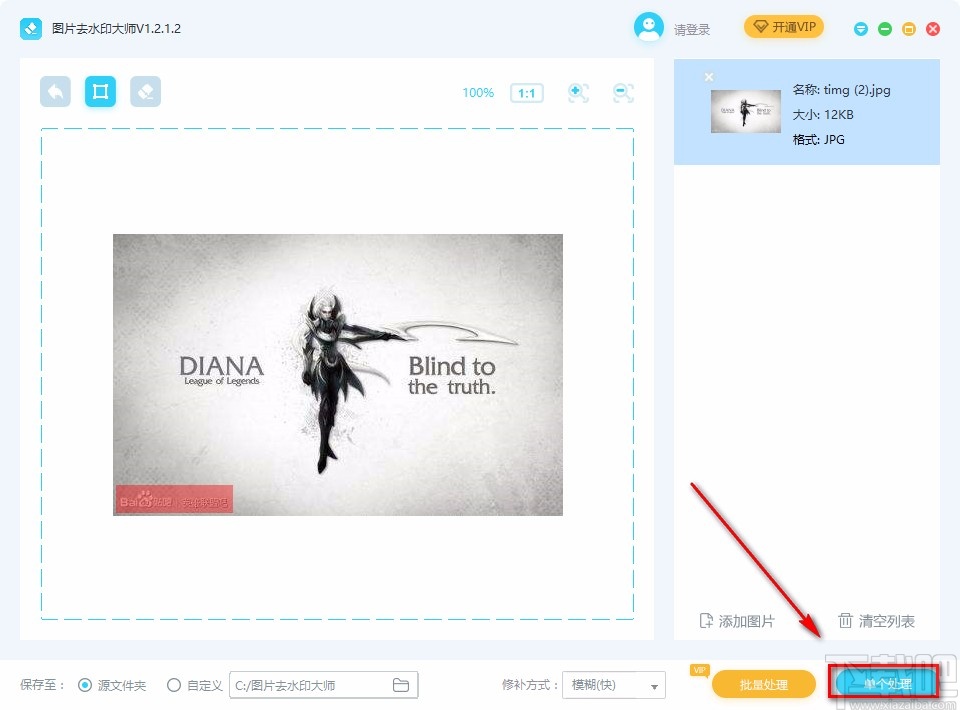Click the 100% zoom level text
Image resolution: width=960 pixels, height=710 pixels.
[x=478, y=93]
